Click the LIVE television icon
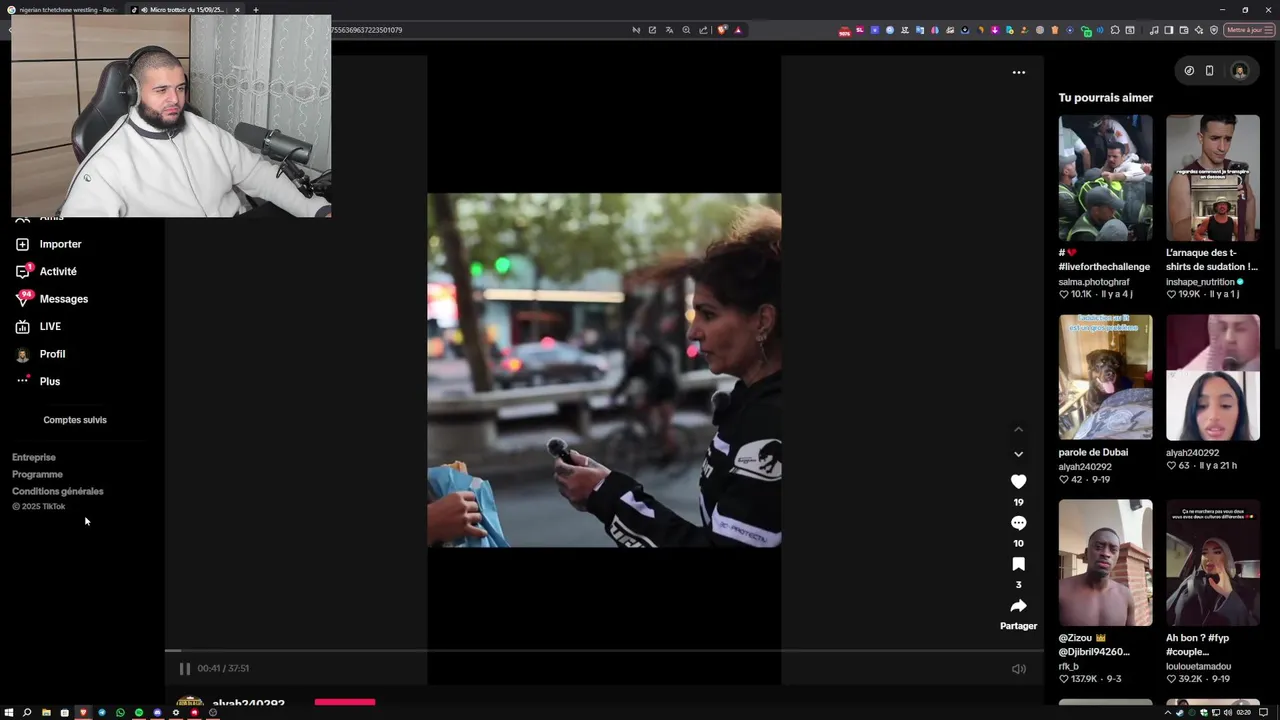 click(22, 327)
